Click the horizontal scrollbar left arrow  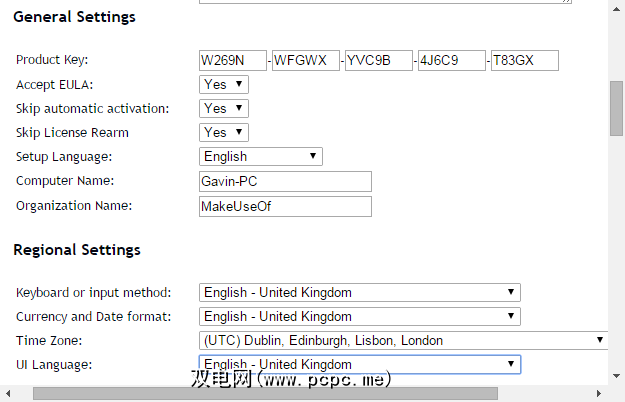tap(7, 394)
